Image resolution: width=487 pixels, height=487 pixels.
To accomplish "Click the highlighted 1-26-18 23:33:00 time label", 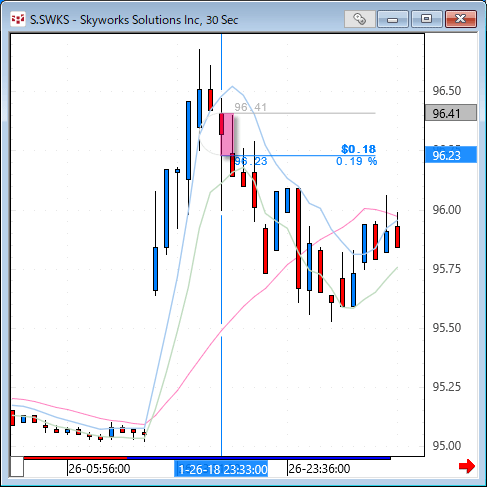I will (221, 469).
